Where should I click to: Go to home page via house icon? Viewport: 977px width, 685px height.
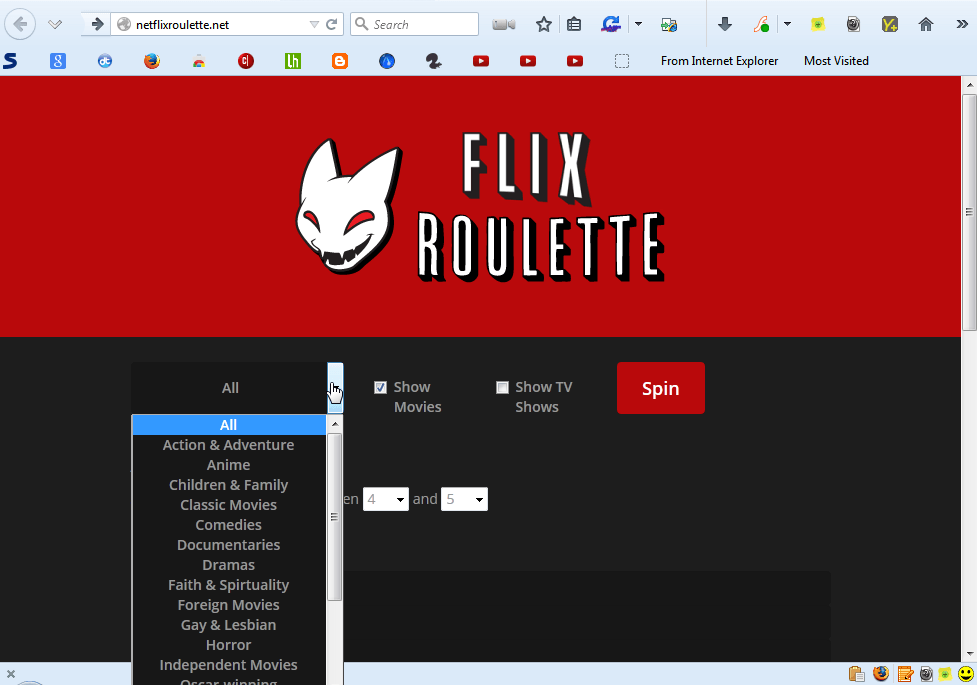(926, 24)
